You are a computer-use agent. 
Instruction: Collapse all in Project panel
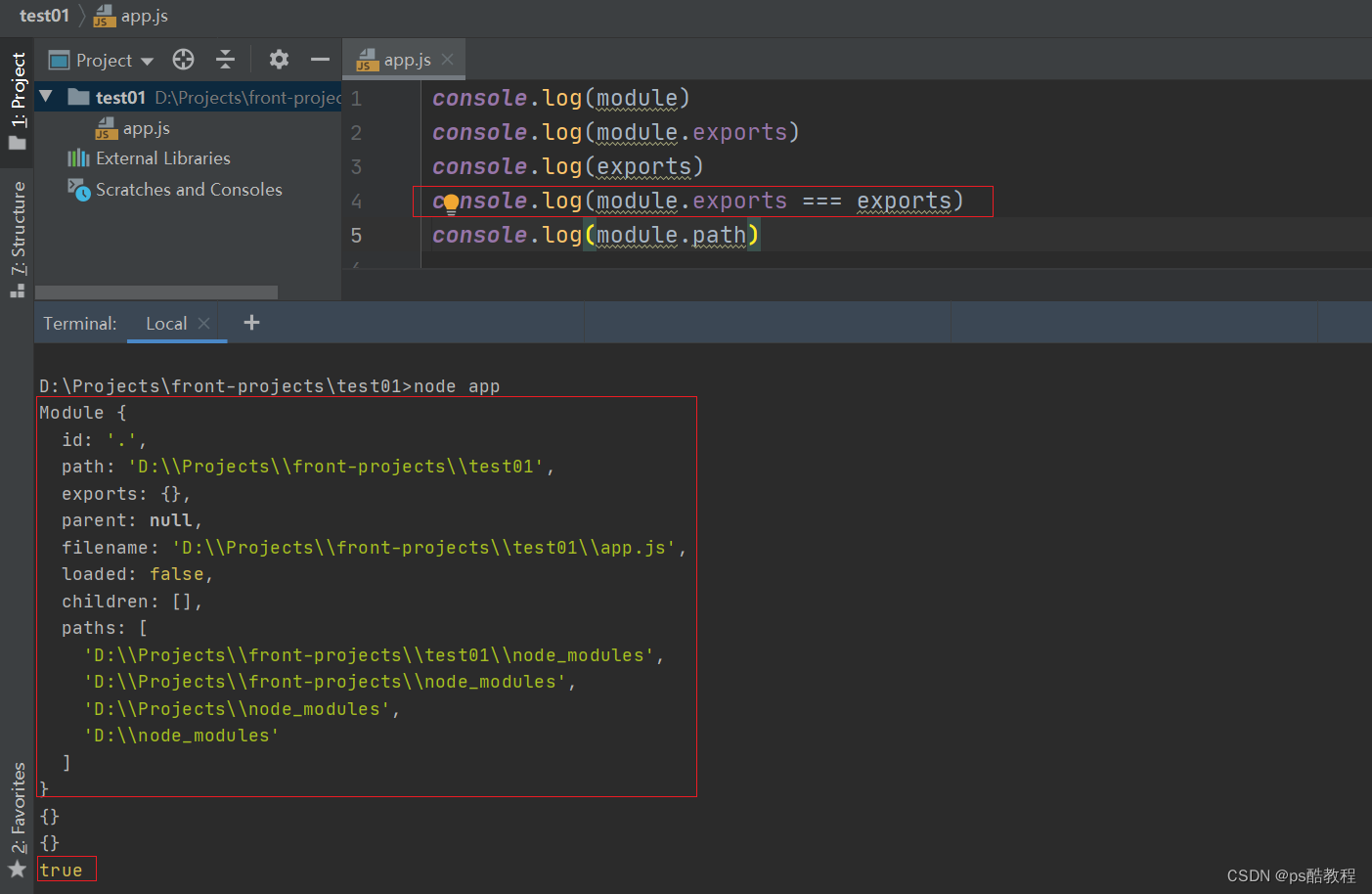(x=225, y=60)
